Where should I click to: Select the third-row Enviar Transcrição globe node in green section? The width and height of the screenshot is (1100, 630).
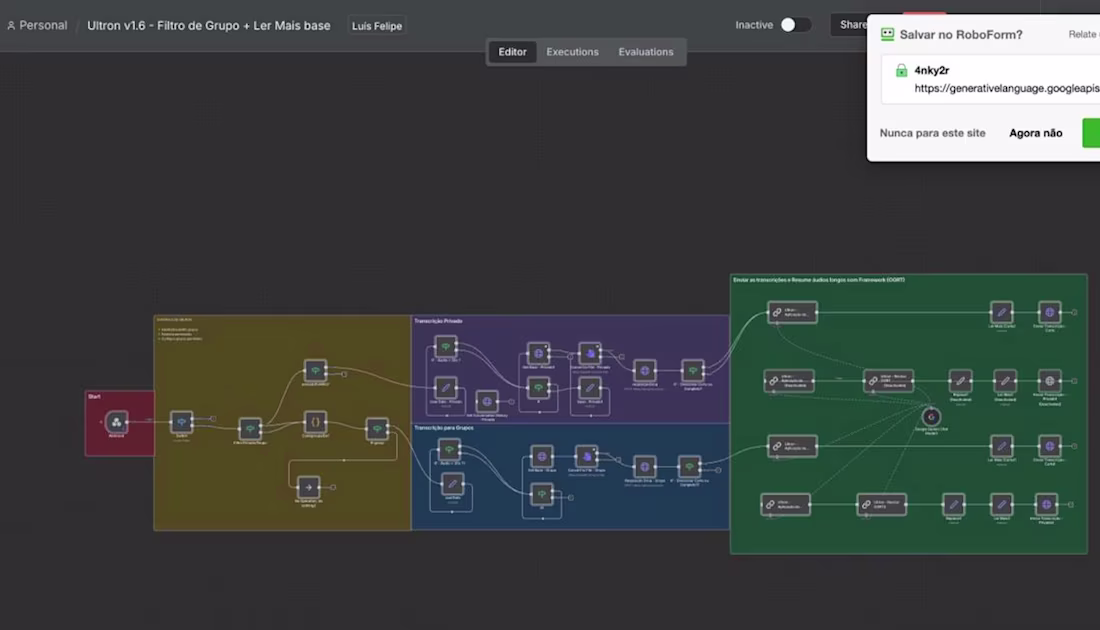[x=1049, y=446]
